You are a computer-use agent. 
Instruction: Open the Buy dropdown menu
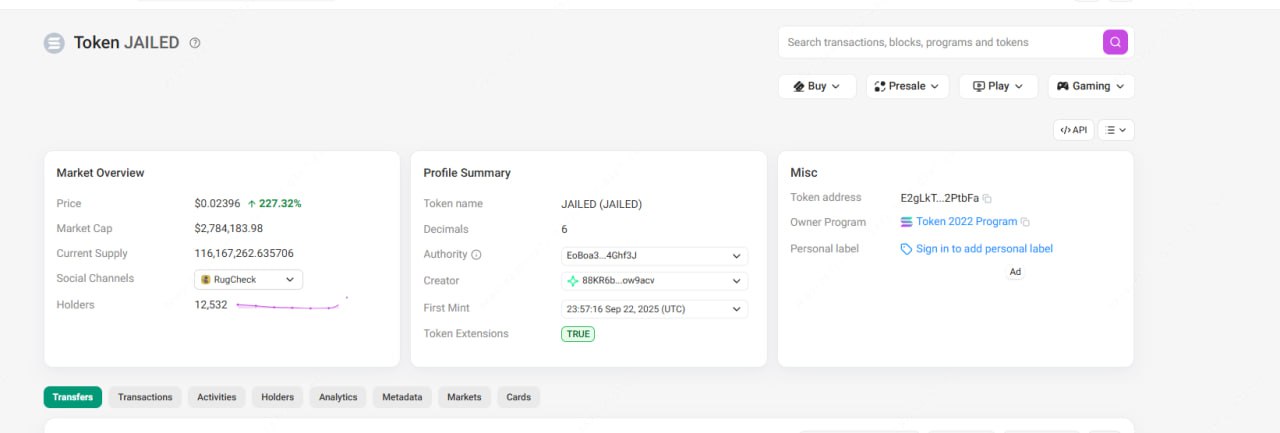(x=817, y=86)
